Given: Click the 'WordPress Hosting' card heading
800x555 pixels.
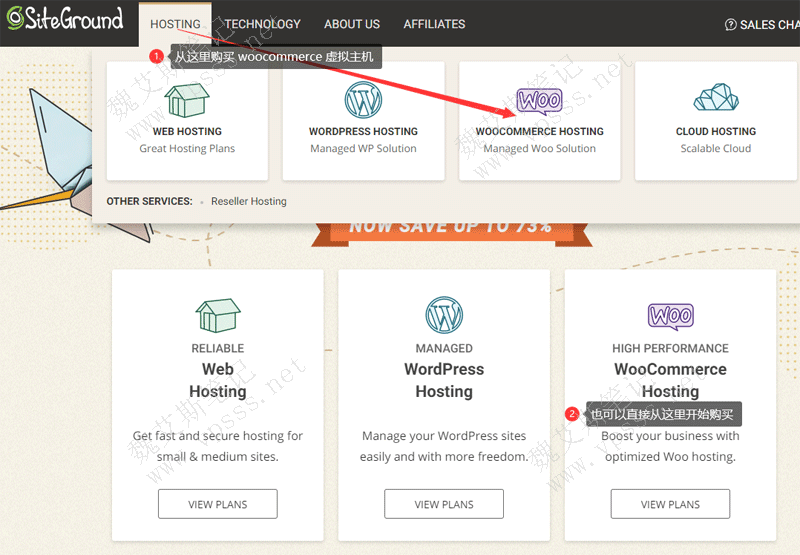Looking at the screenshot, I should pos(444,380).
